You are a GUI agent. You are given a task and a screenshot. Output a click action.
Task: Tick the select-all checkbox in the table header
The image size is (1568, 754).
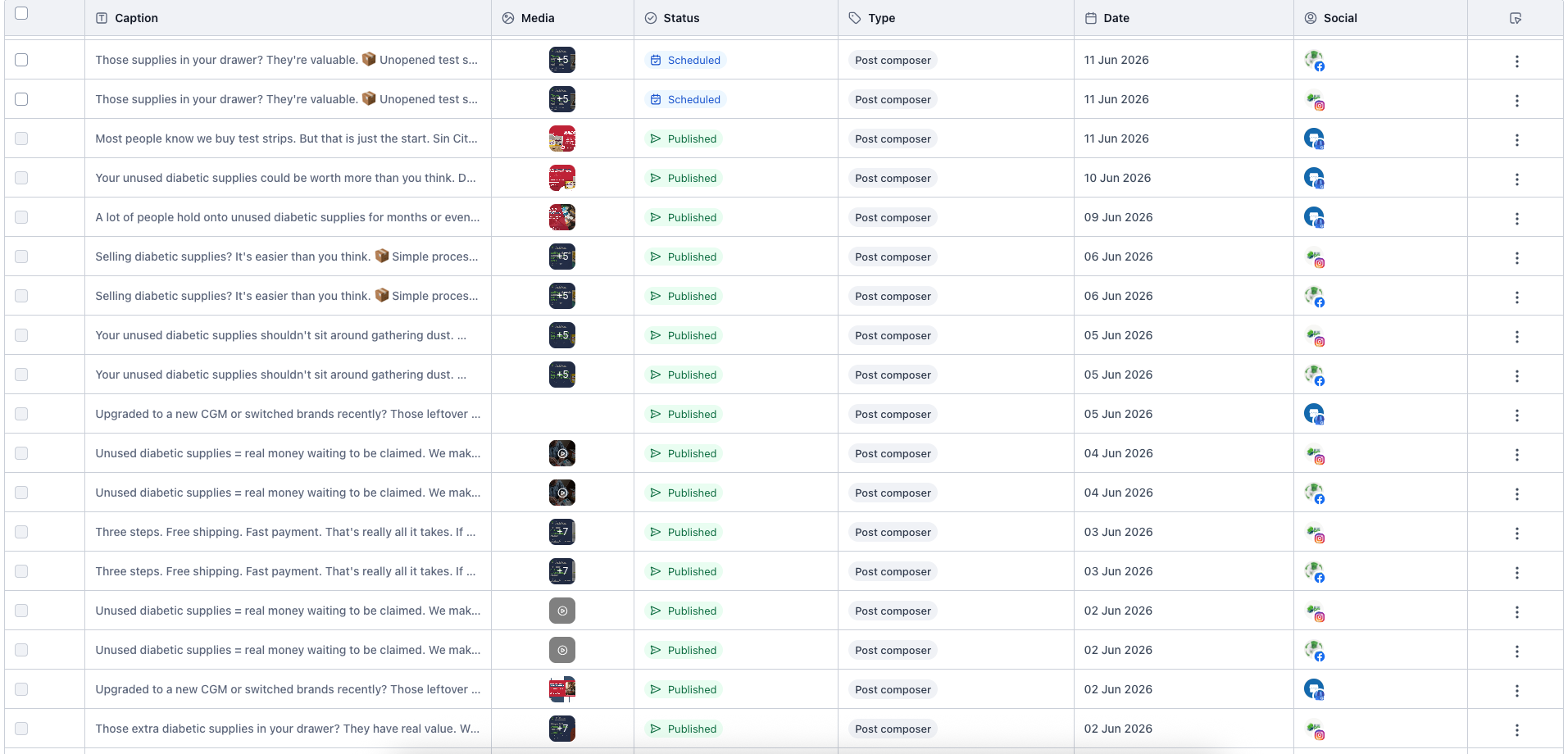point(21,13)
